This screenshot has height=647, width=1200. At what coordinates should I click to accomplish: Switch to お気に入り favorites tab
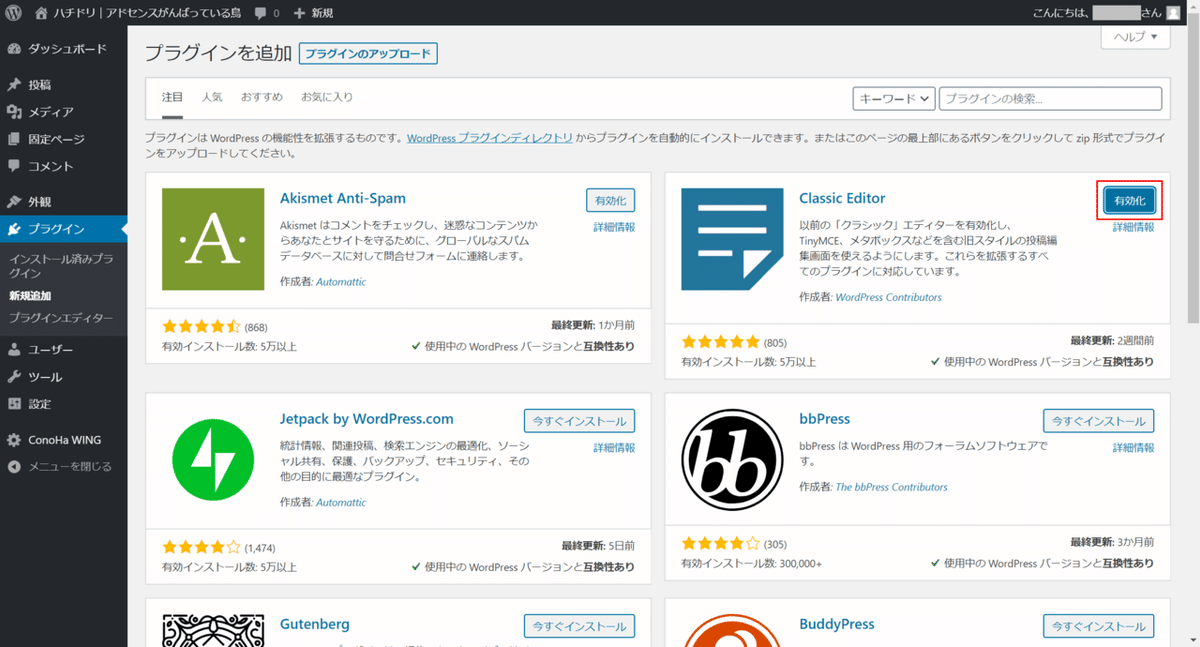(x=327, y=98)
